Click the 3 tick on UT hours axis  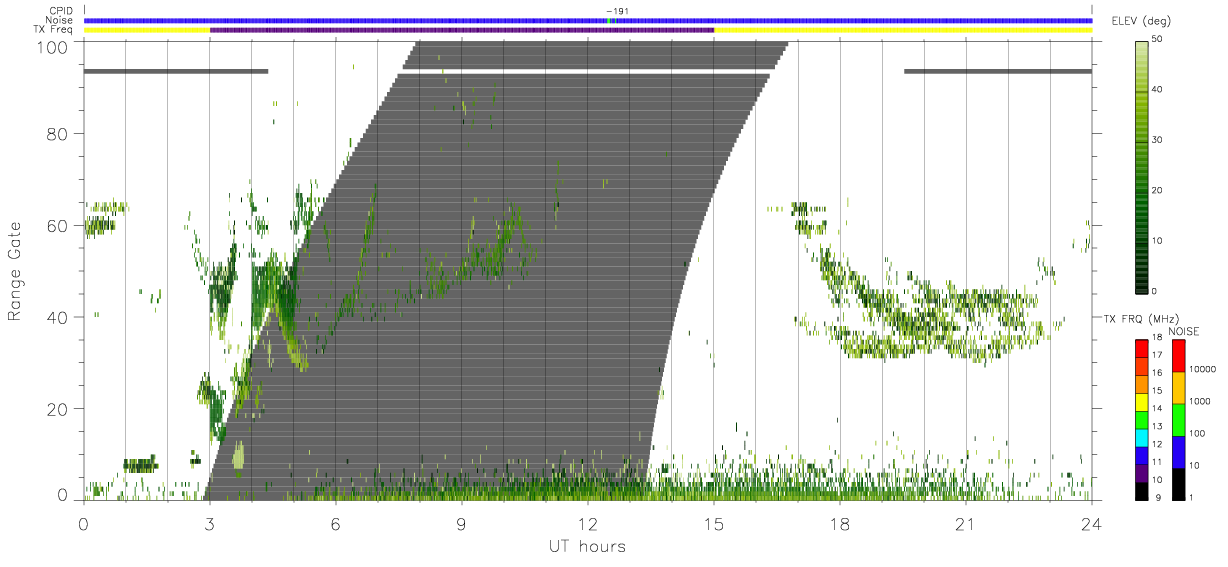209,523
